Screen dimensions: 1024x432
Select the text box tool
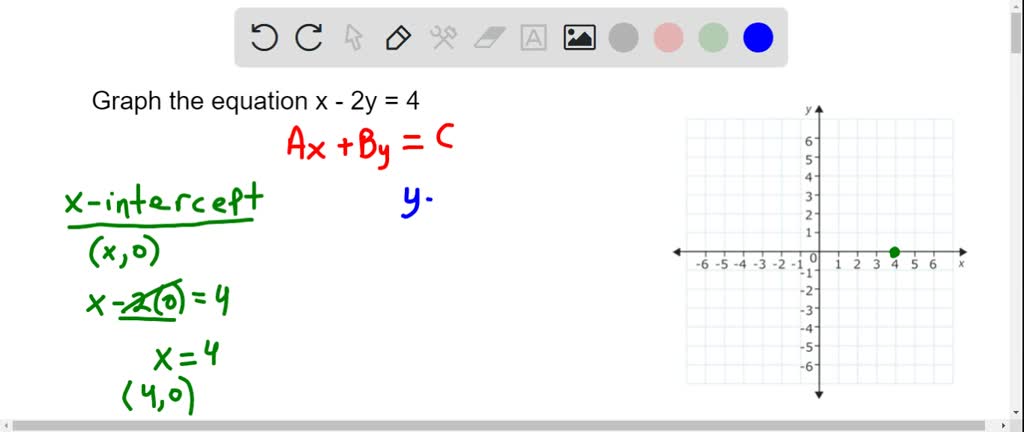[x=534, y=38]
